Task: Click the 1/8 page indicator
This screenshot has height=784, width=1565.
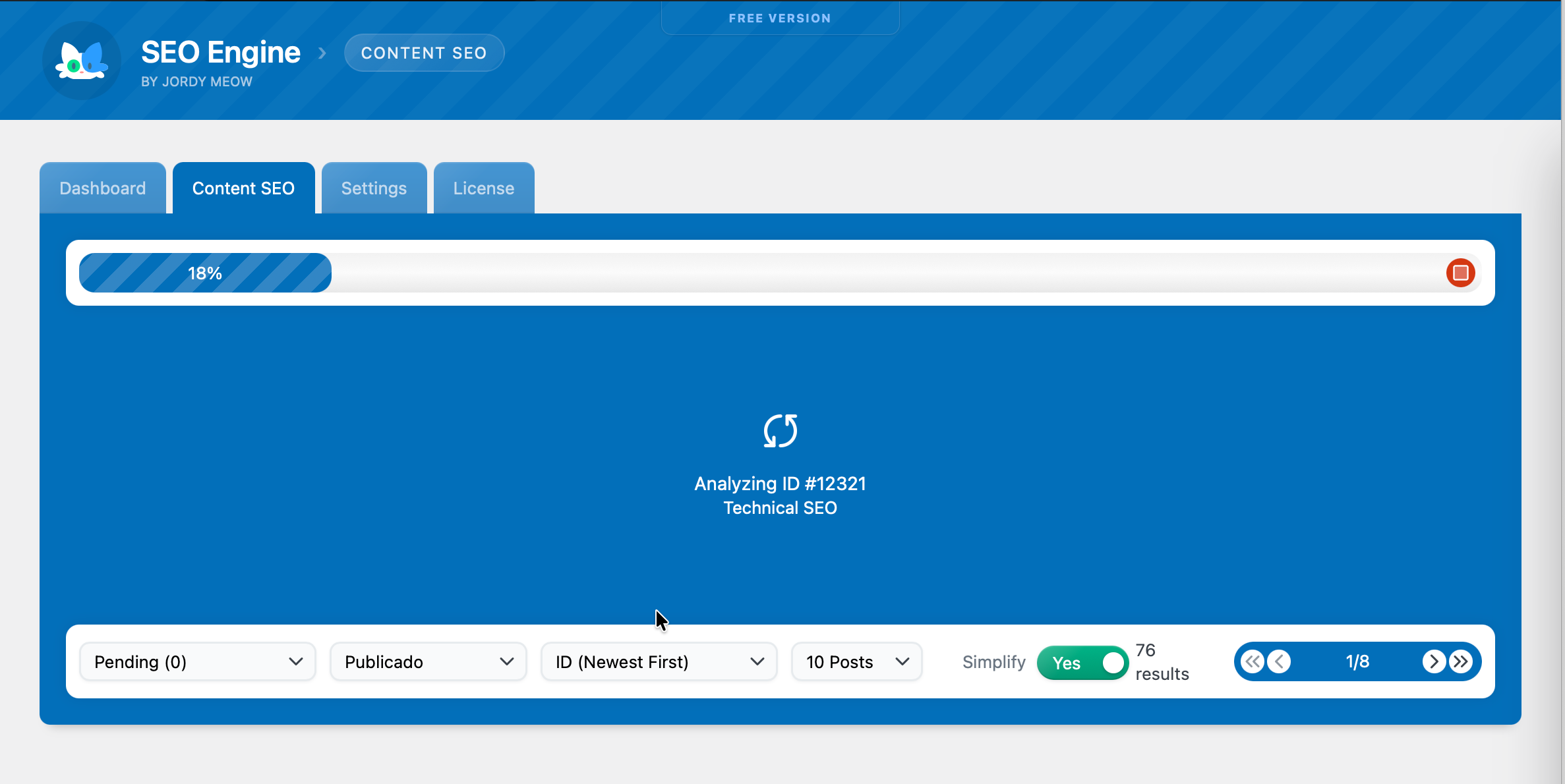Action: [1357, 661]
